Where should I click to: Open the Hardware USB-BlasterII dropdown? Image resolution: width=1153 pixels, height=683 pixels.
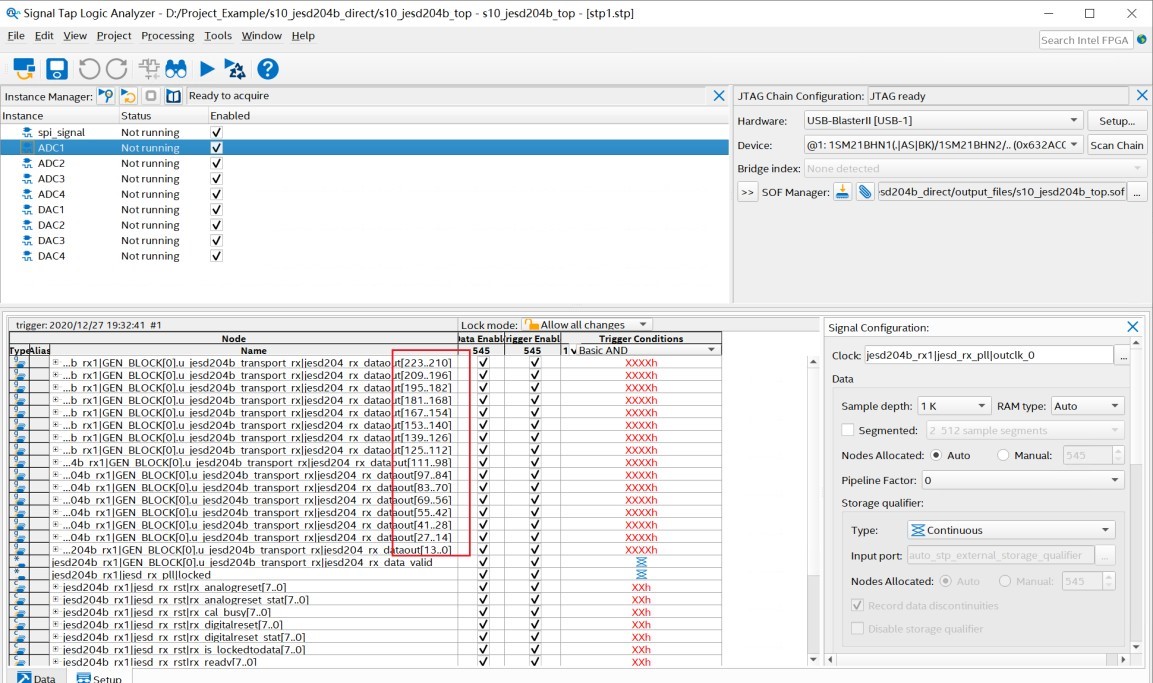943,121
